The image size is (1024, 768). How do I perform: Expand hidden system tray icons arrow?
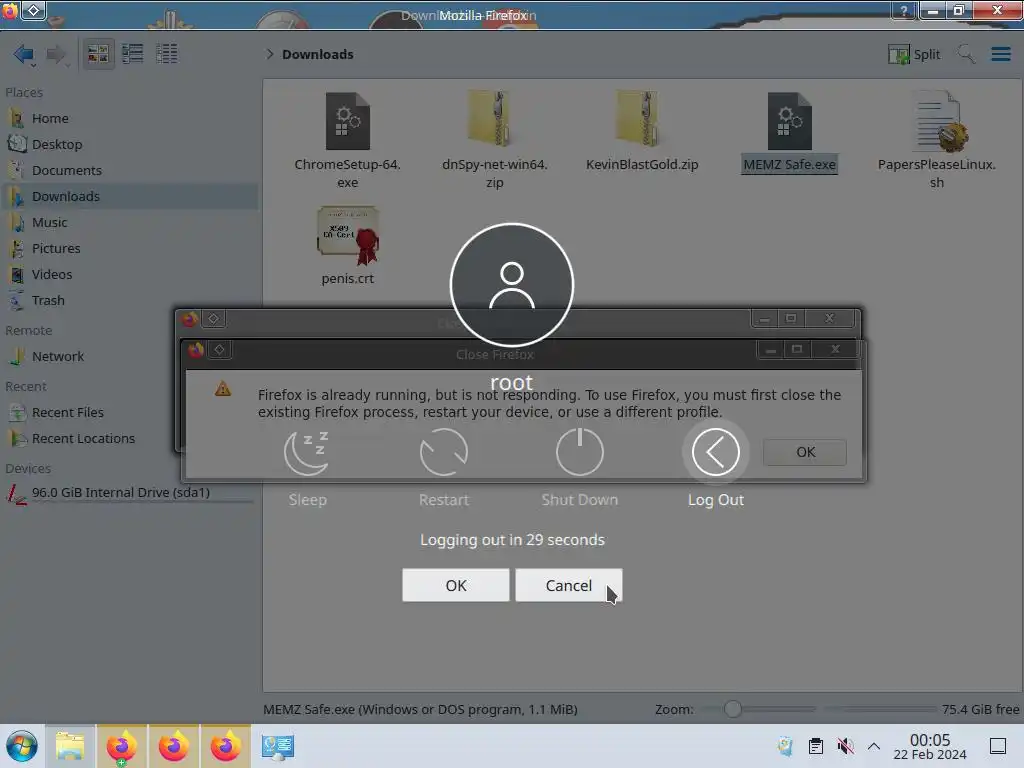[874, 746]
